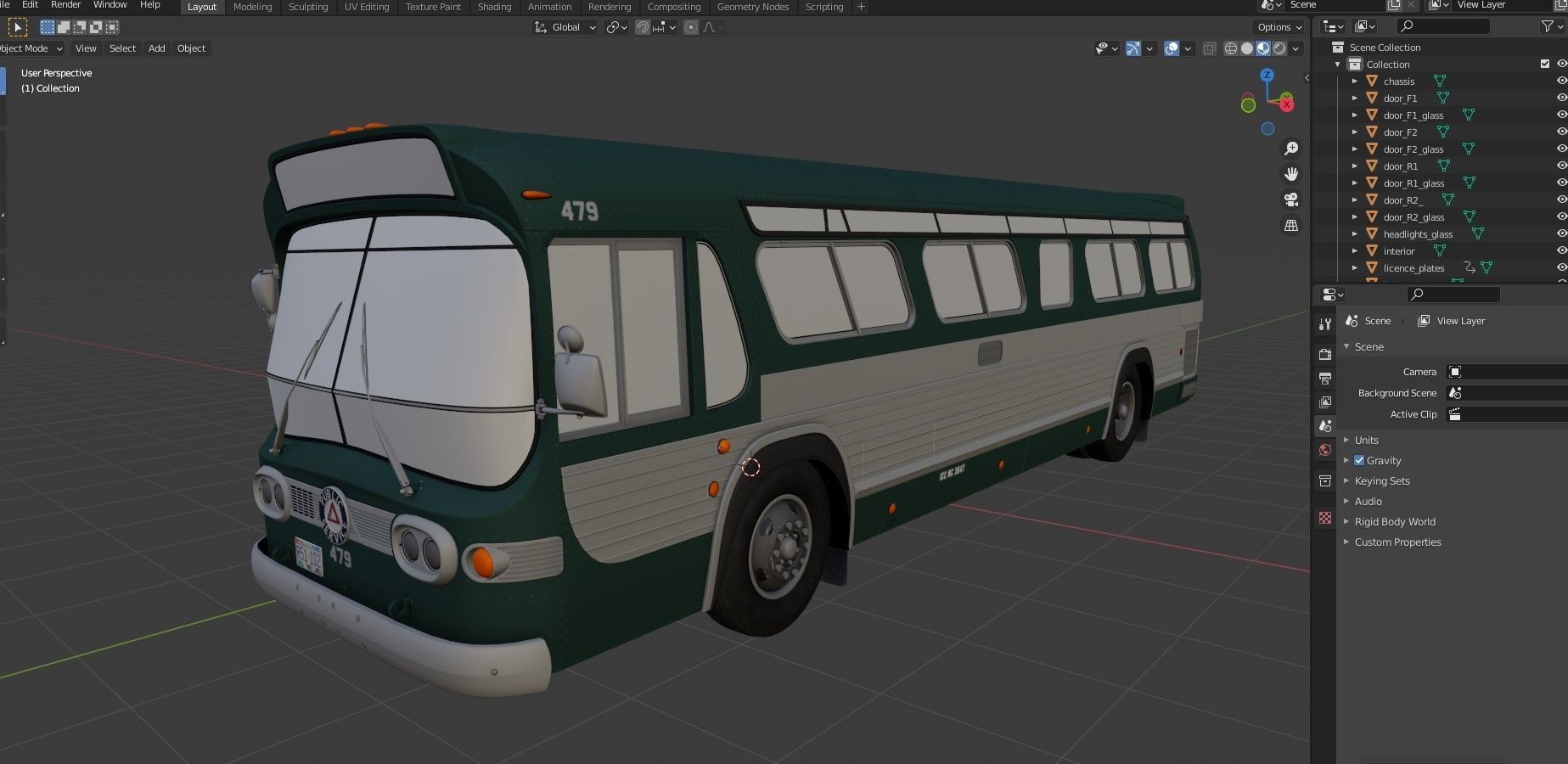Open the viewport shading options dropdown arrow

point(1296,48)
